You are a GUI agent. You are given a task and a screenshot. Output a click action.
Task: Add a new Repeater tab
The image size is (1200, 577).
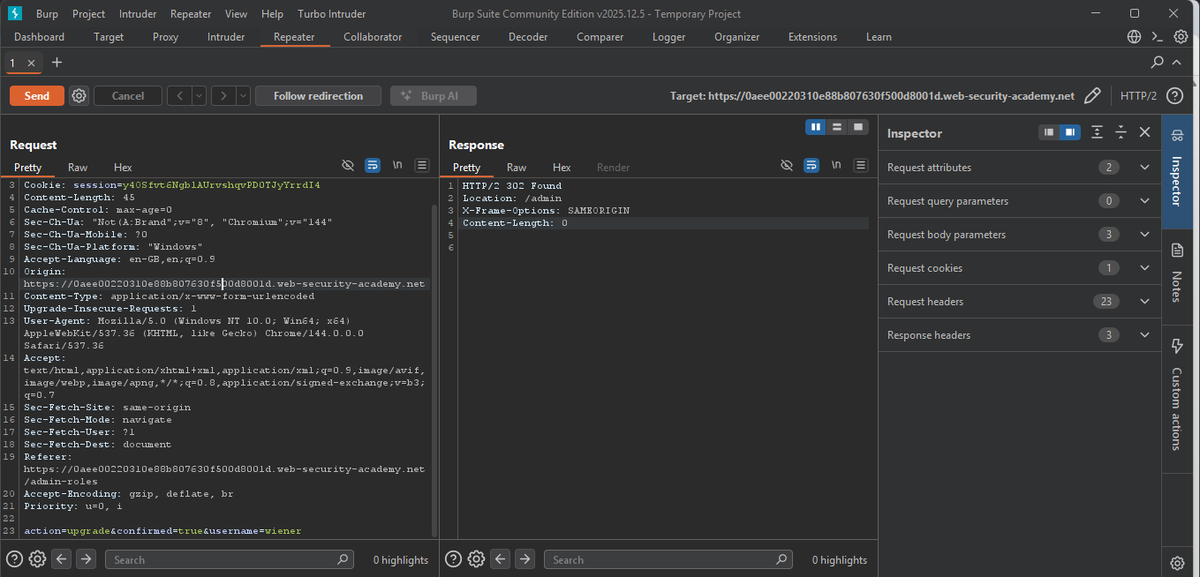click(56, 62)
